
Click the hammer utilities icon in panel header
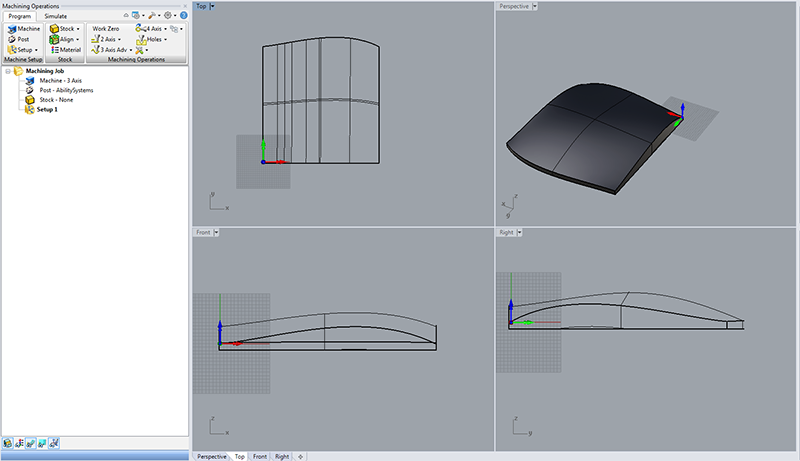152,15
